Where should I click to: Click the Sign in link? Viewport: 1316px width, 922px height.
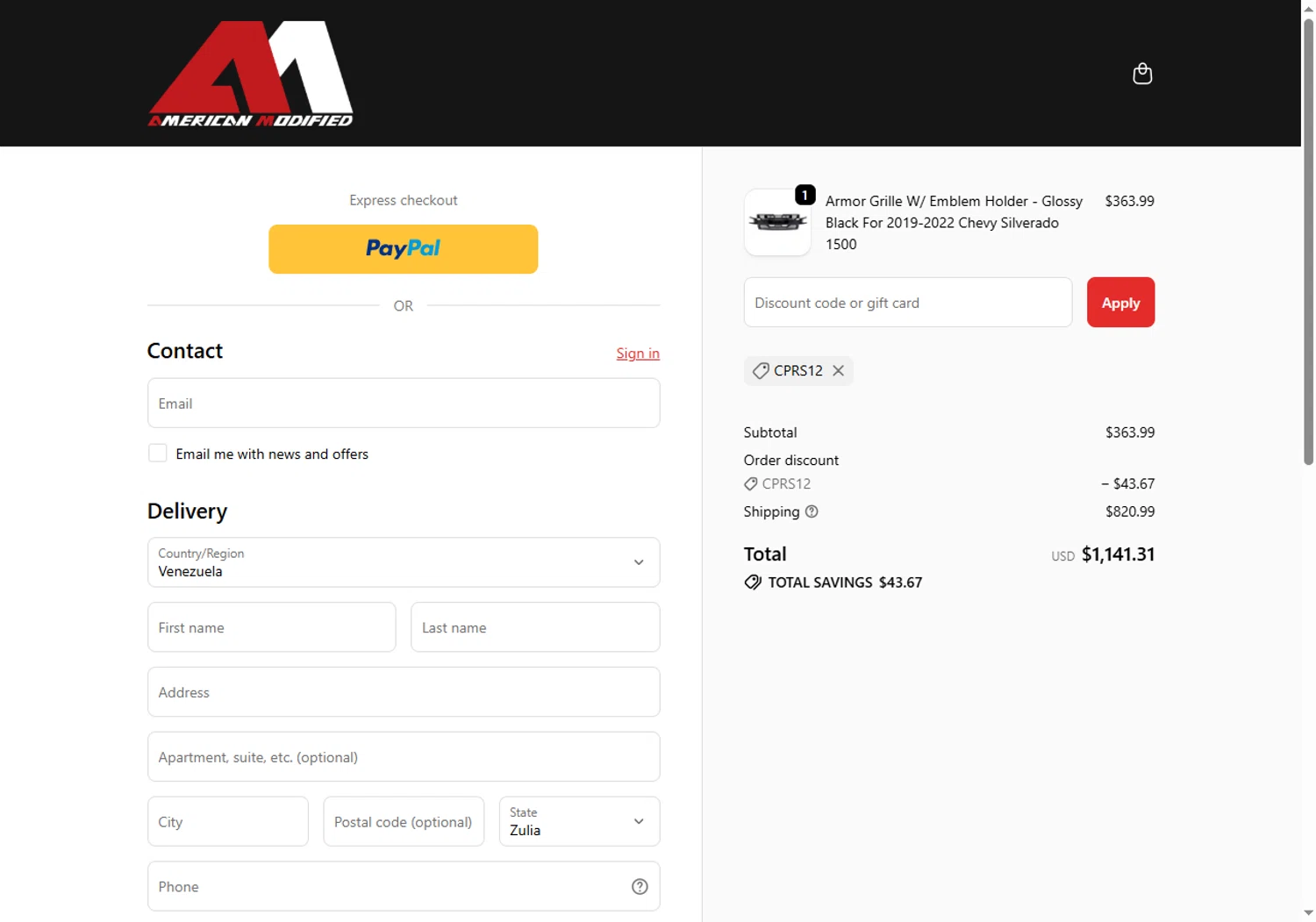(638, 354)
